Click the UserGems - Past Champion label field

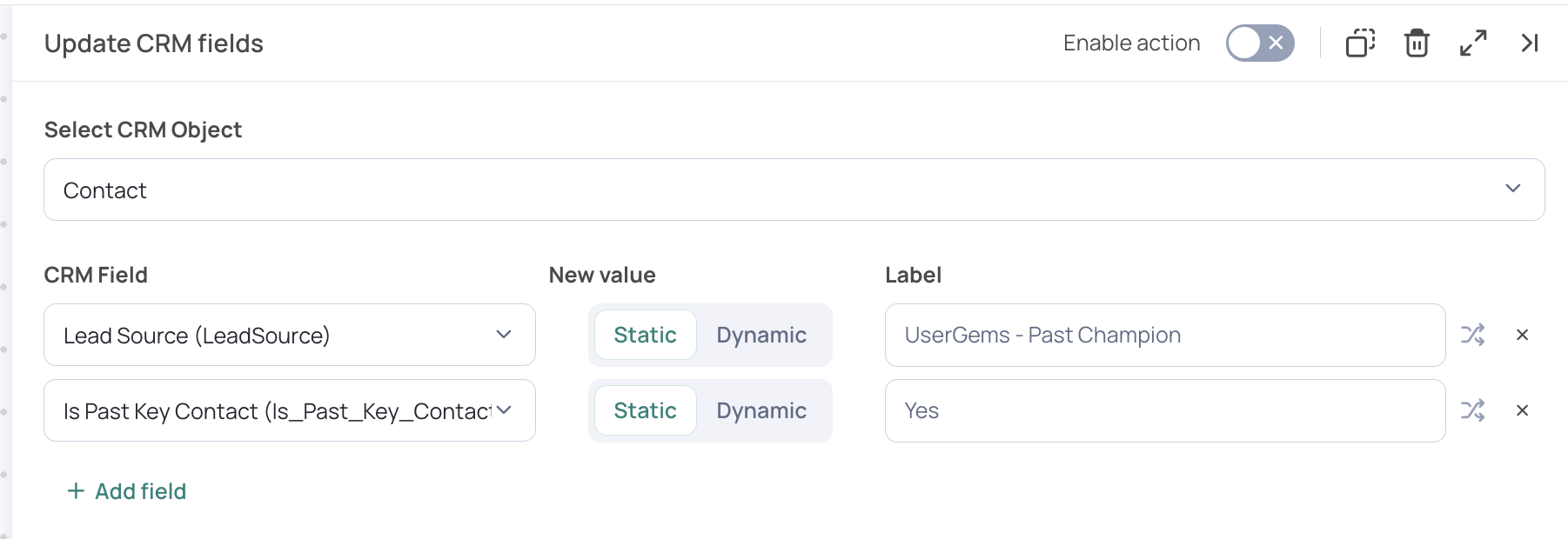tap(1165, 335)
